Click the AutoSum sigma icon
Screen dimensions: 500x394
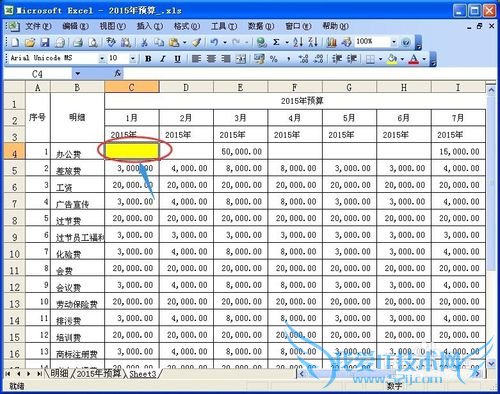click(x=276, y=42)
